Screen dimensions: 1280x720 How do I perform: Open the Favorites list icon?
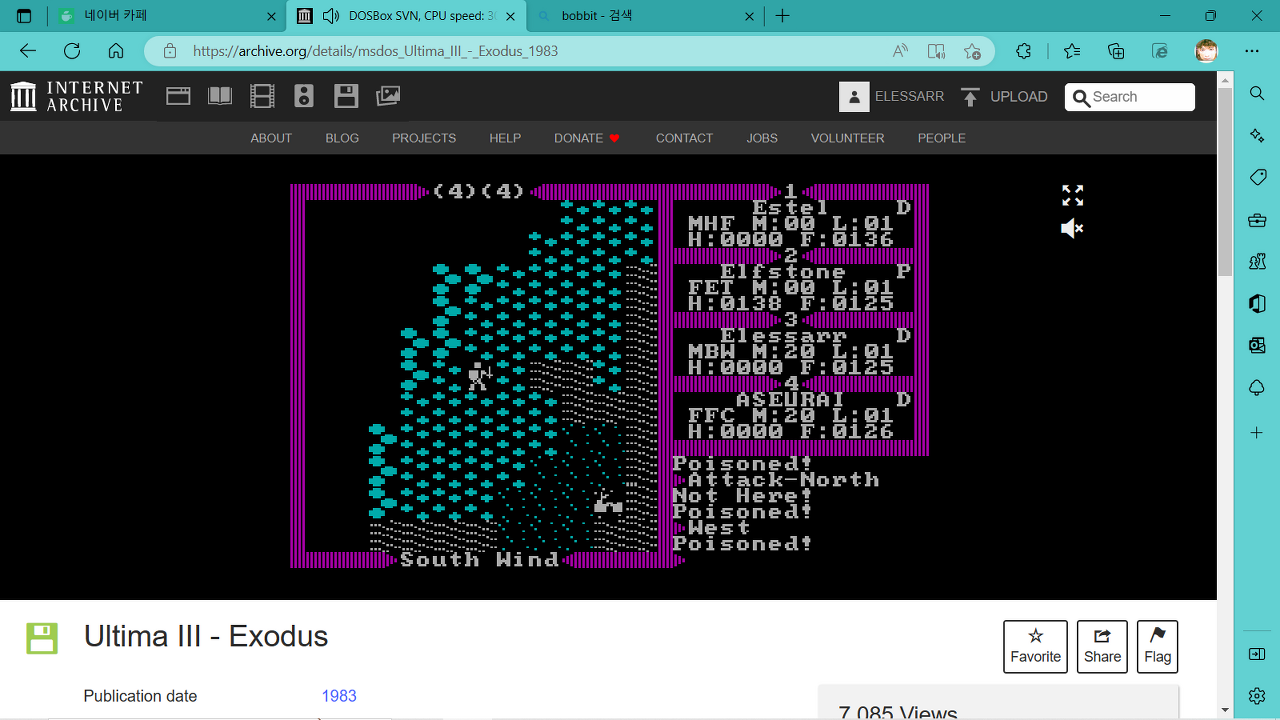click(x=1072, y=51)
